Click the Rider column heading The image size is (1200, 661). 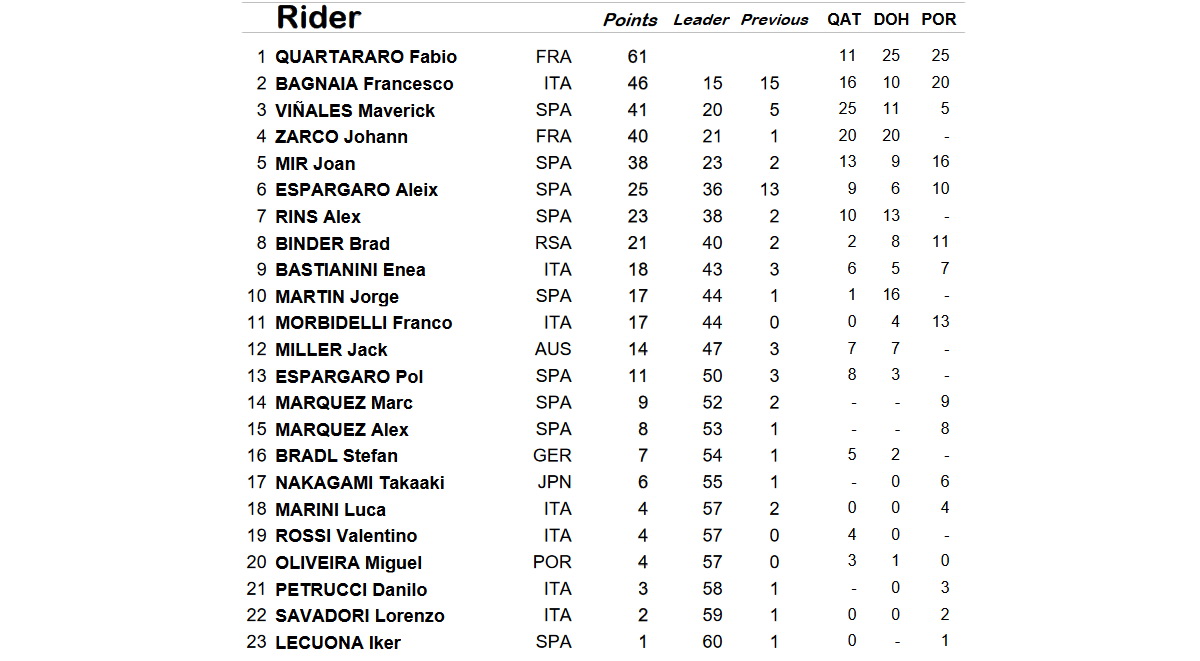pos(318,18)
